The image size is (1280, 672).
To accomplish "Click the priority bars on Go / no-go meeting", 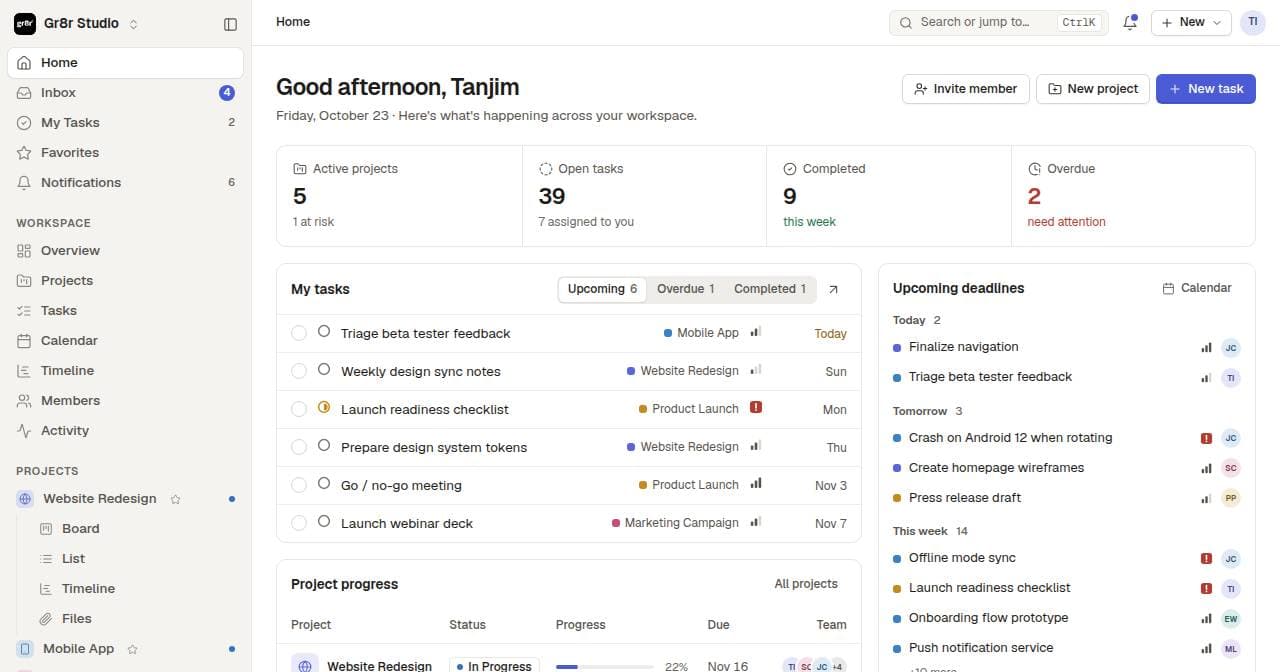I will (x=756, y=484).
